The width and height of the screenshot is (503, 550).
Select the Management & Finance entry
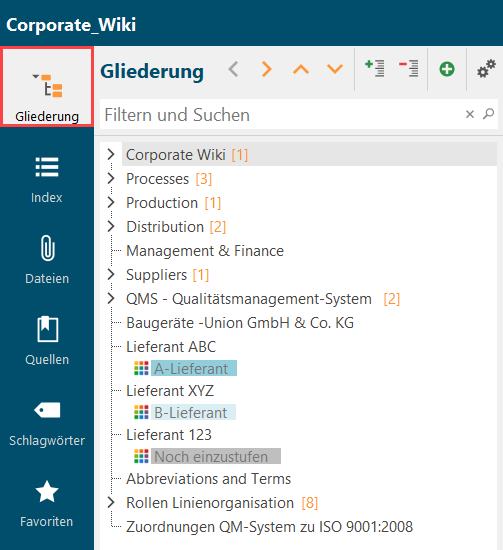[x=205, y=251]
